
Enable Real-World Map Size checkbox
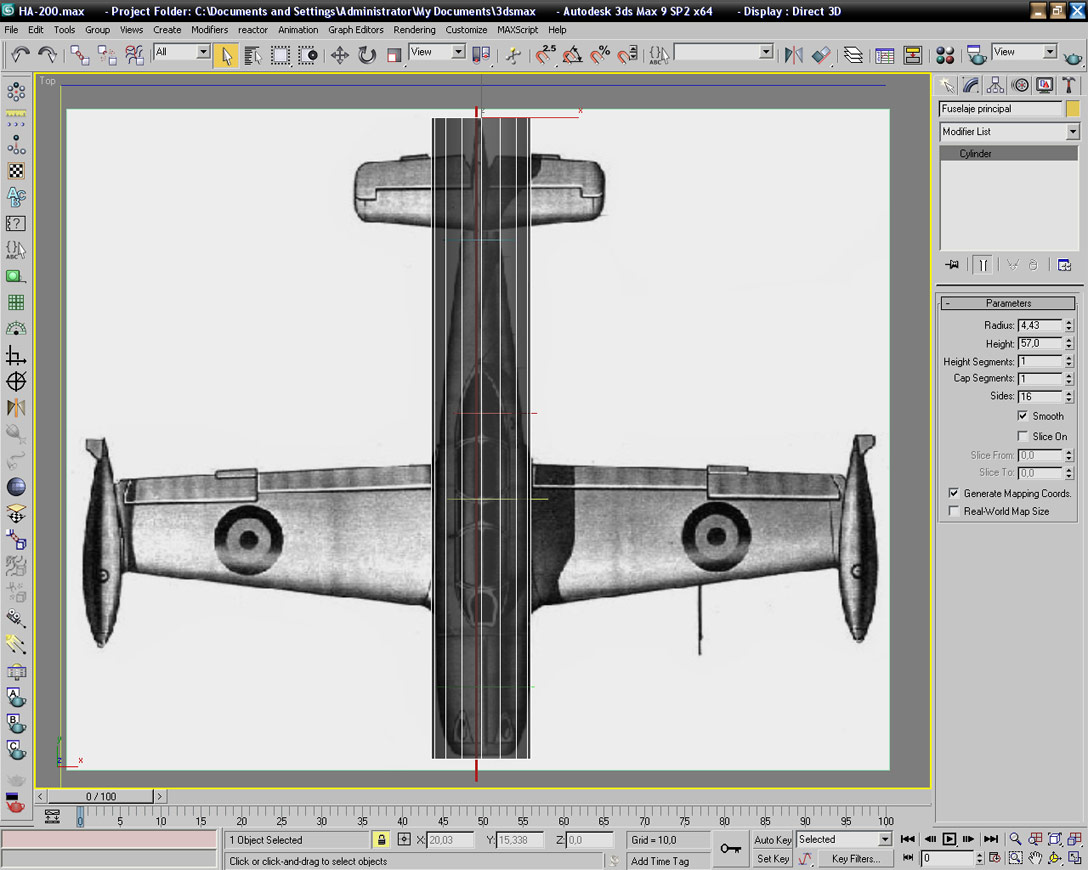[954, 511]
